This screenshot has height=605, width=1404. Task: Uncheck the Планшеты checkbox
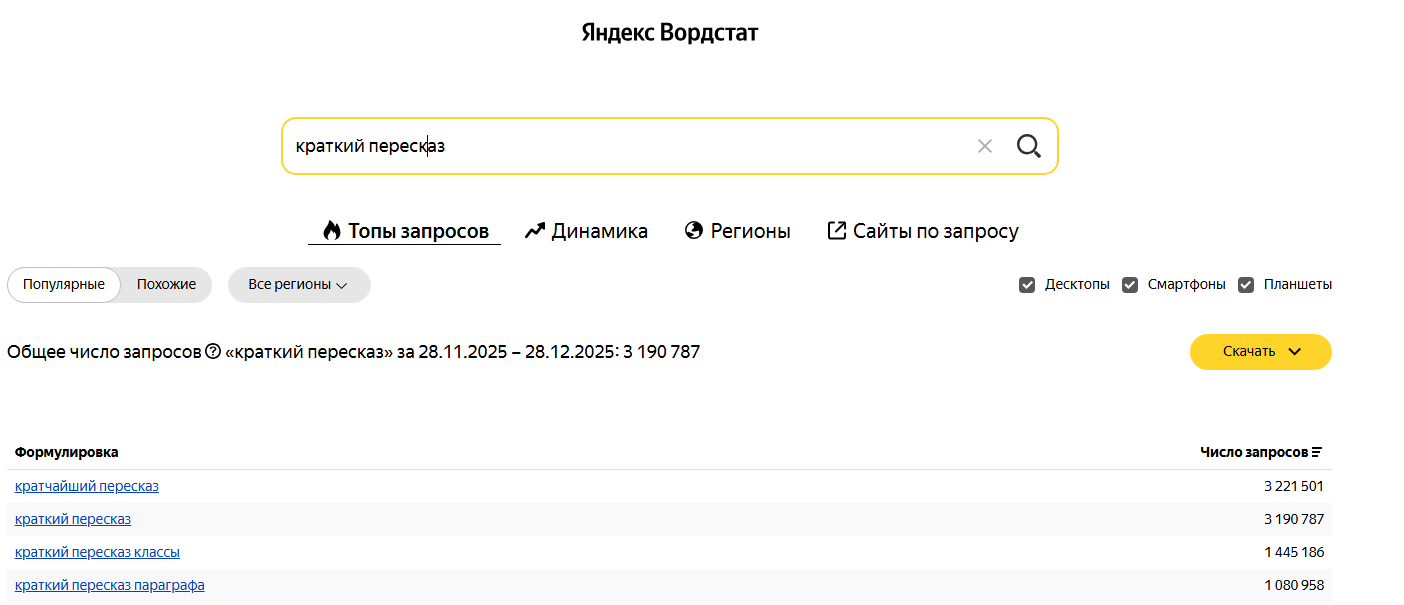(x=1246, y=284)
